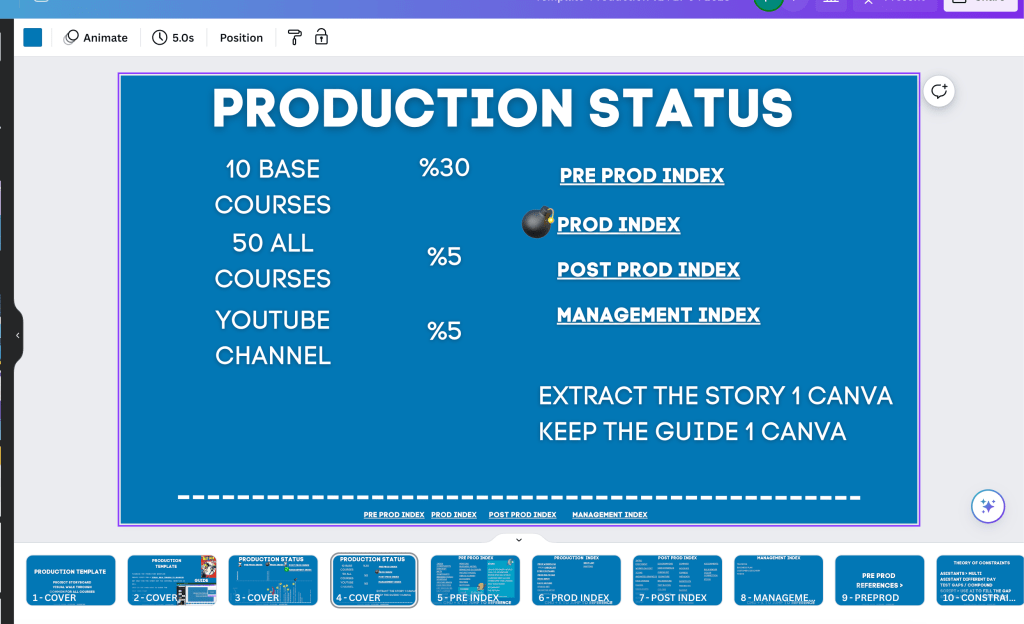The width and height of the screenshot is (1024, 624).
Task: Open page 6 - PROD INDEX thumbnail
Action: [x=576, y=580]
